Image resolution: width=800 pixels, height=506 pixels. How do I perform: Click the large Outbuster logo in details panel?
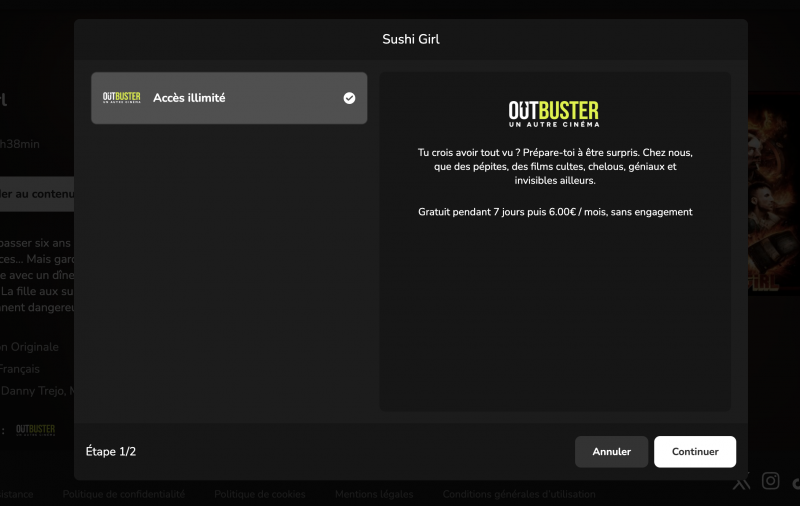[554, 113]
